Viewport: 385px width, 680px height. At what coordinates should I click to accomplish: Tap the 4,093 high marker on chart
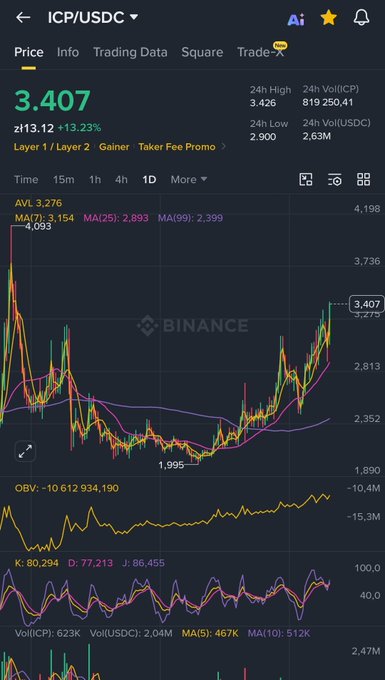point(38,226)
